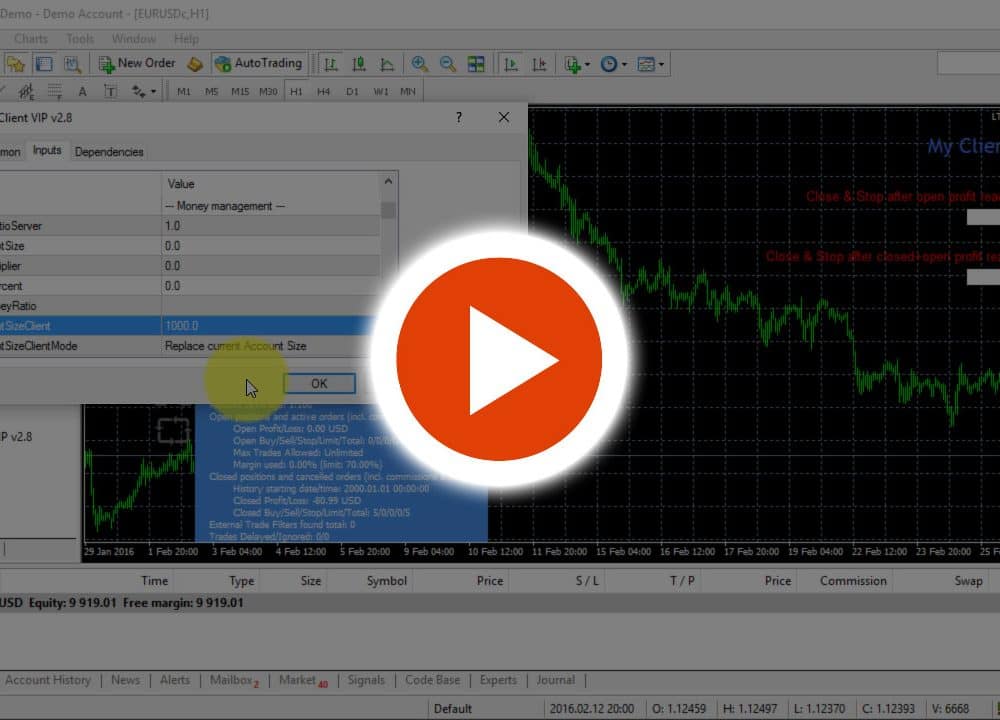Viewport: 1000px width, 720px height.
Task: Toggle the AutoTrading button
Action: 259,64
